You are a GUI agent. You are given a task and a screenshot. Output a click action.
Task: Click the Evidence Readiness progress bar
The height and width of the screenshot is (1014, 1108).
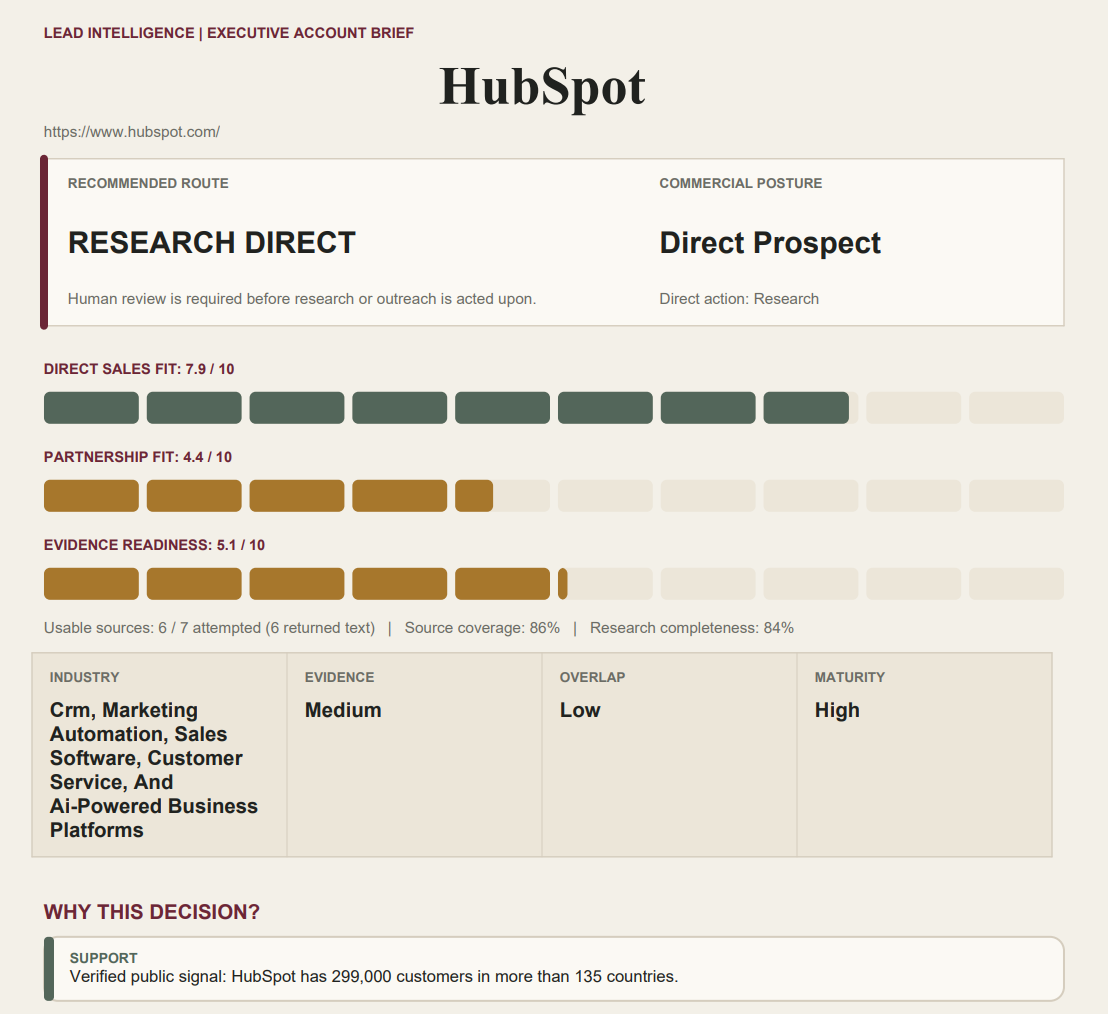coord(554,584)
